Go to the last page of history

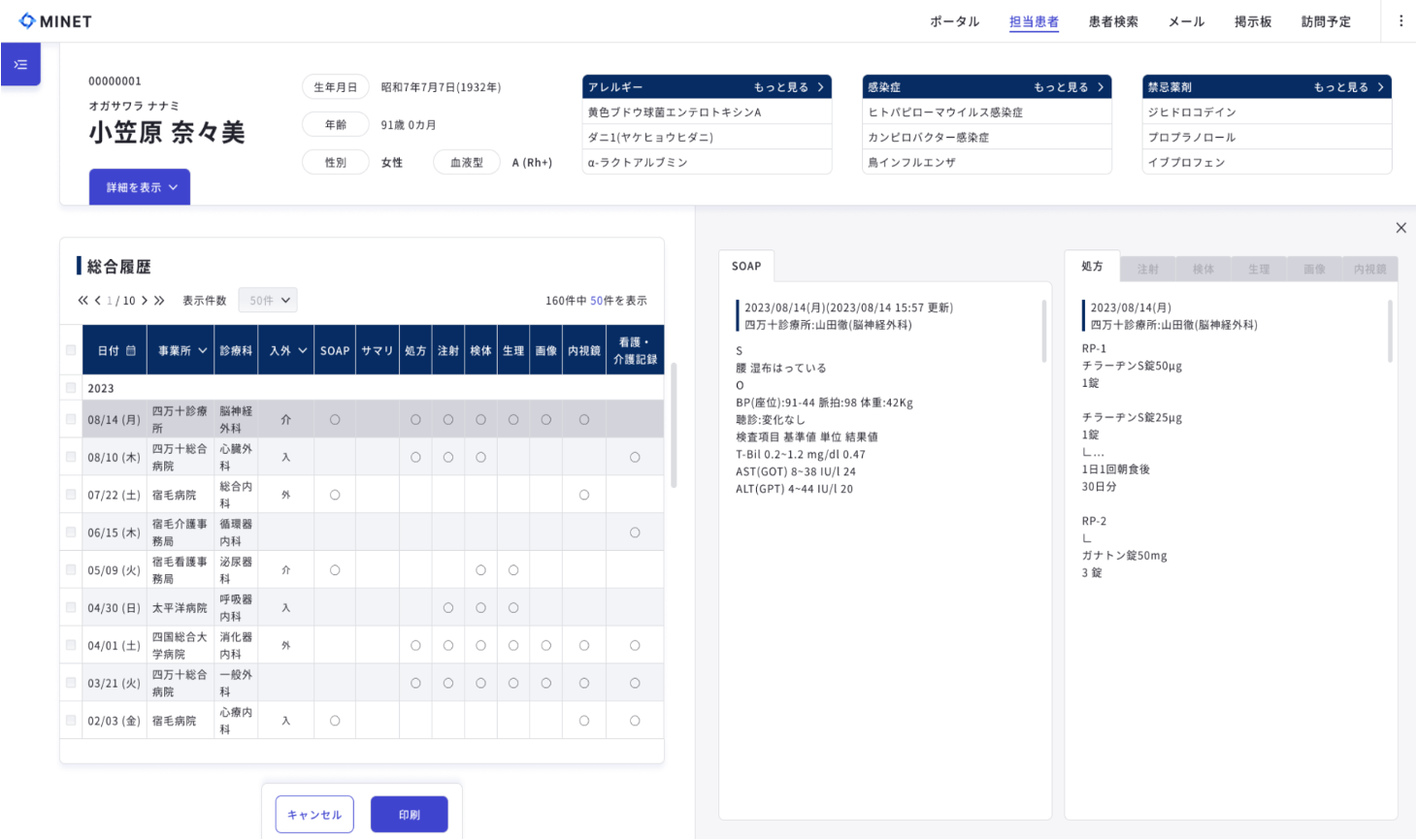(x=159, y=301)
